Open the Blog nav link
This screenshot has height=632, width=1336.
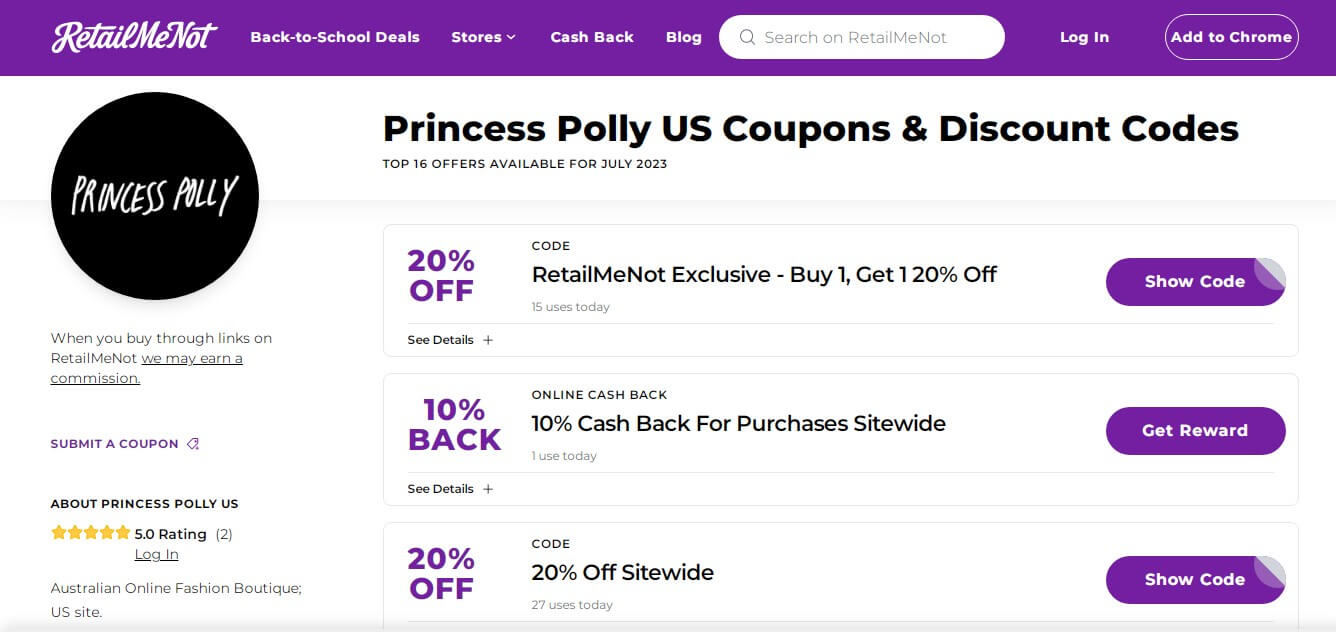click(x=684, y=37)
